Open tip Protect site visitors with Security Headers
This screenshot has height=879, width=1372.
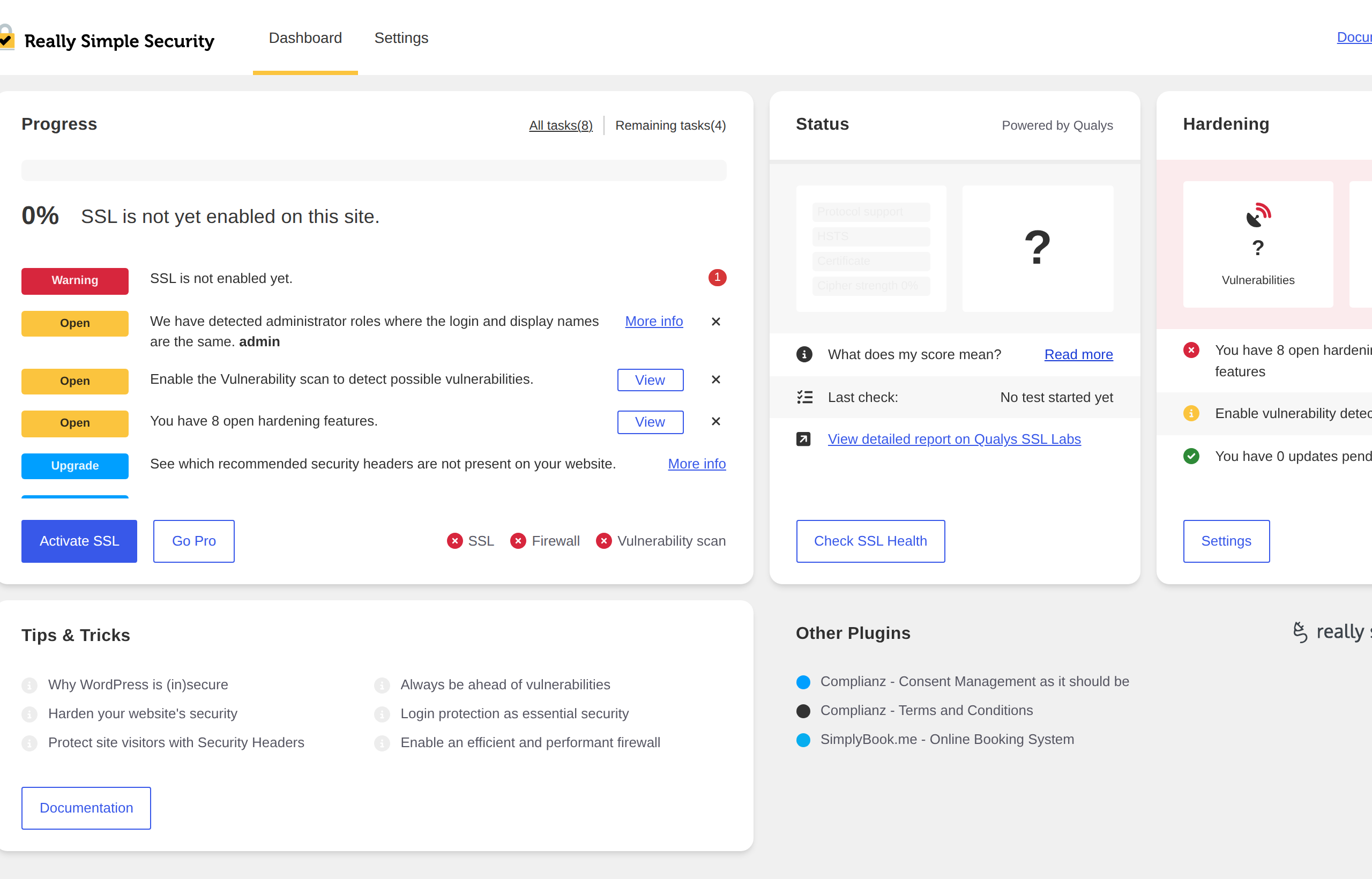176,742
